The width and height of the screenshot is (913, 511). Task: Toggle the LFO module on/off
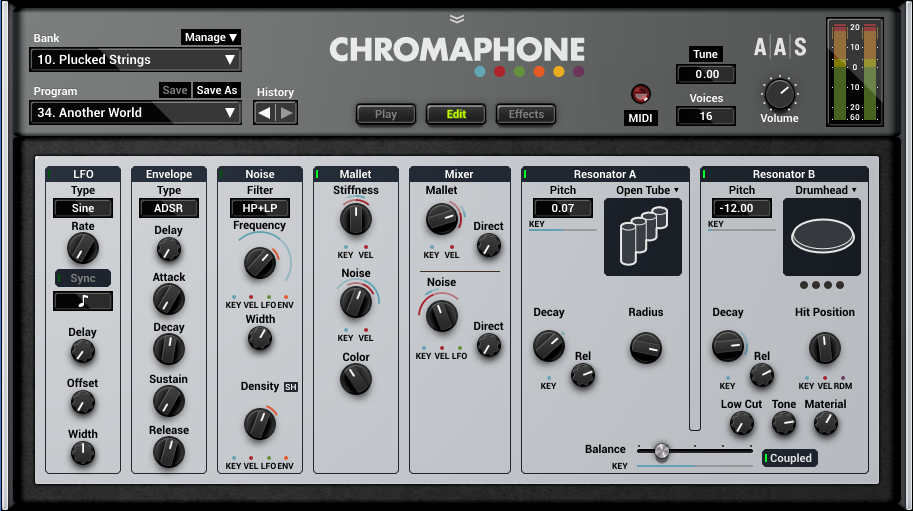(49, 174)
